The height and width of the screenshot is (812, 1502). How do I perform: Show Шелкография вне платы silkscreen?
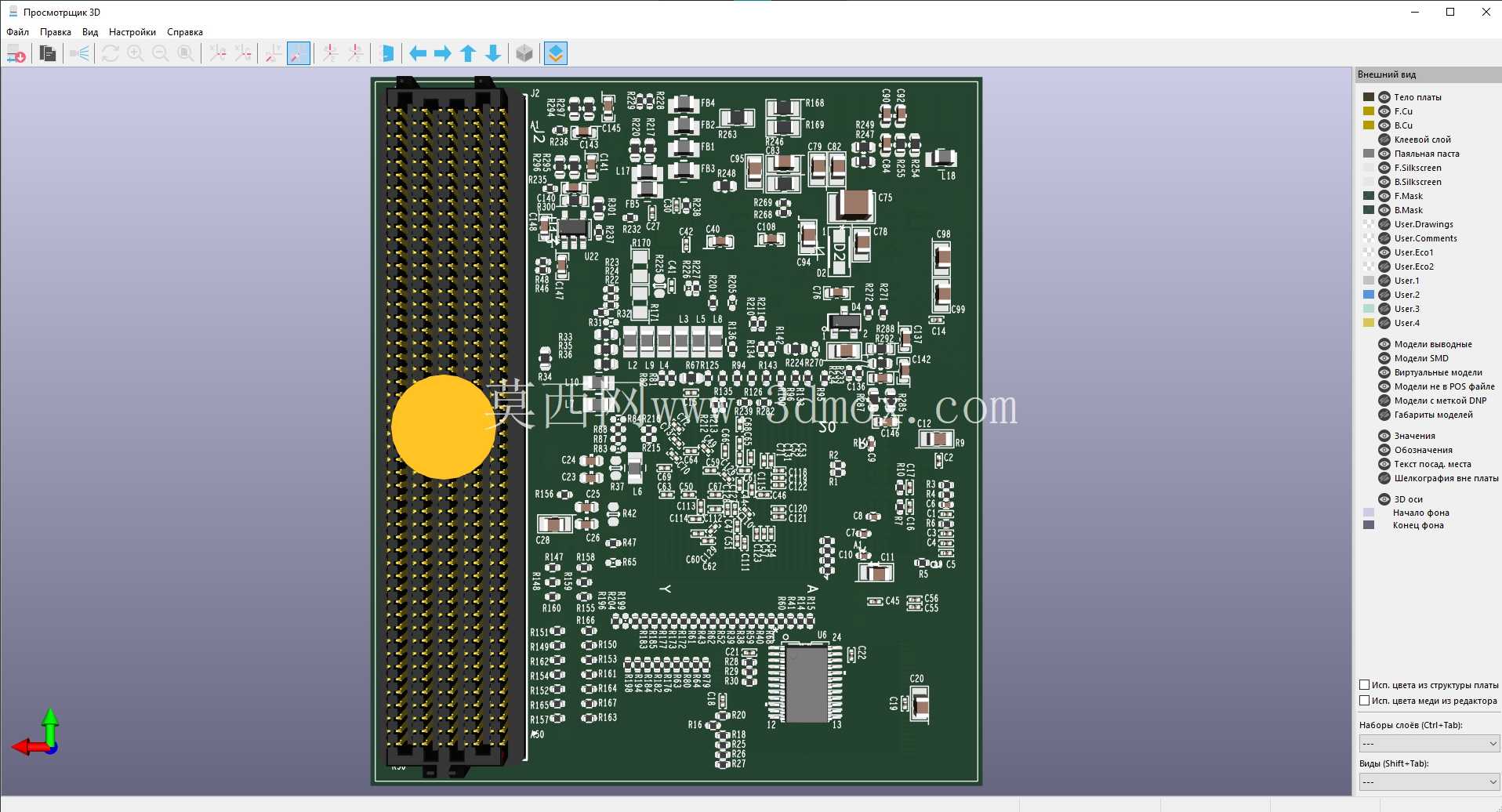(1384, 478)
